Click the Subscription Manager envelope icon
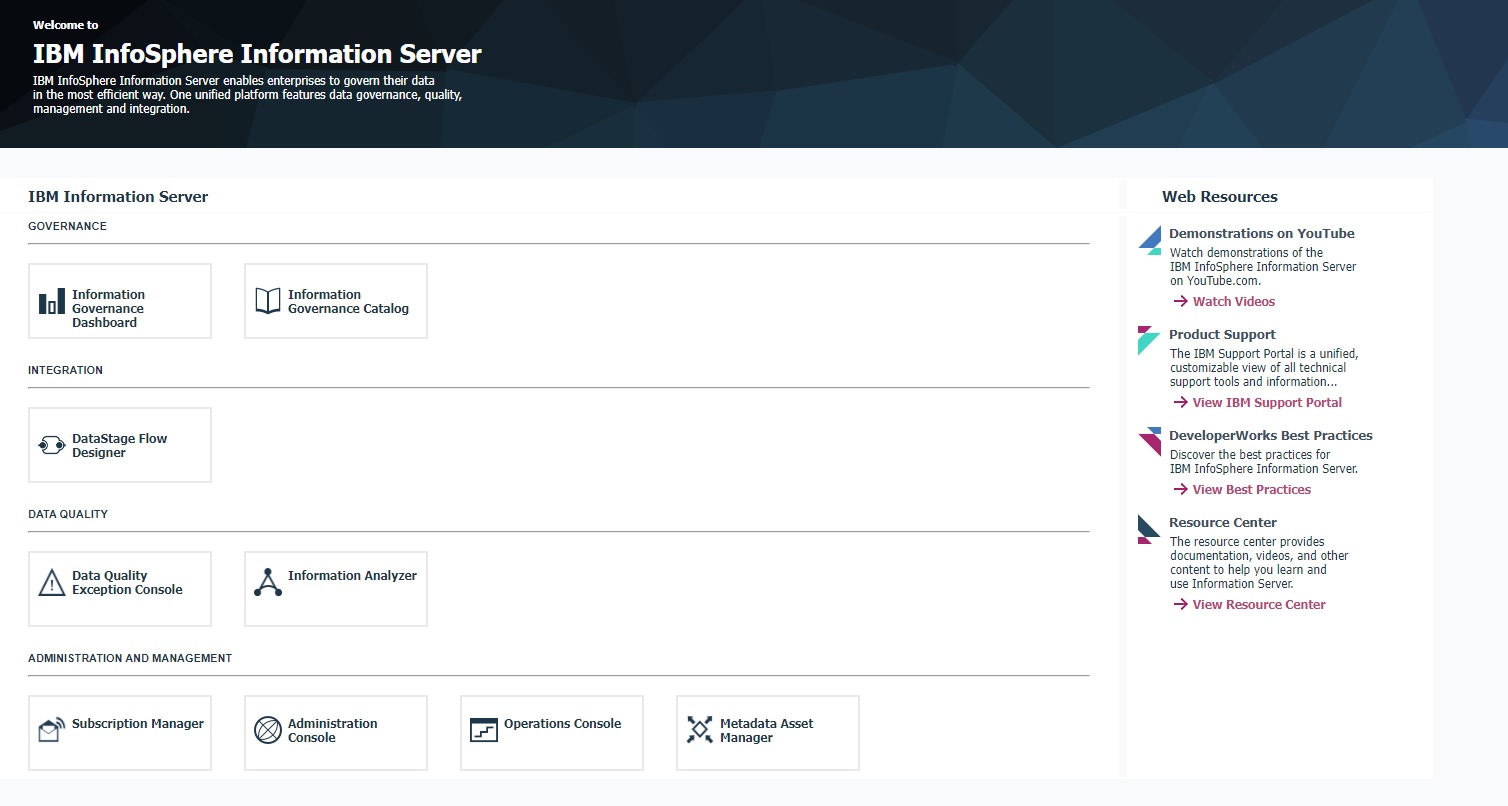1508x806 pixels. coord(52,730)
